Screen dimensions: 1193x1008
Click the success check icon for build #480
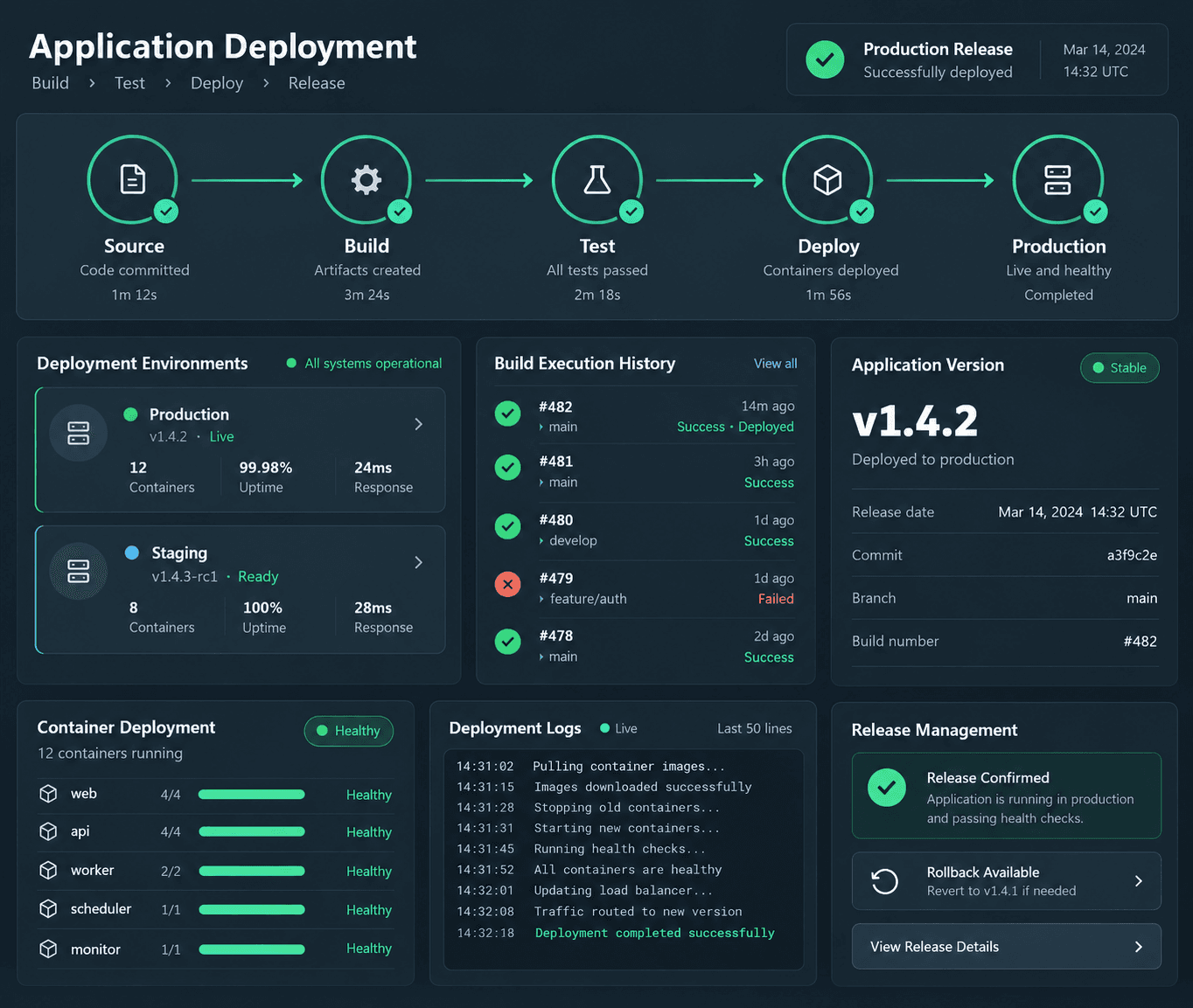(x=507, y=526)
